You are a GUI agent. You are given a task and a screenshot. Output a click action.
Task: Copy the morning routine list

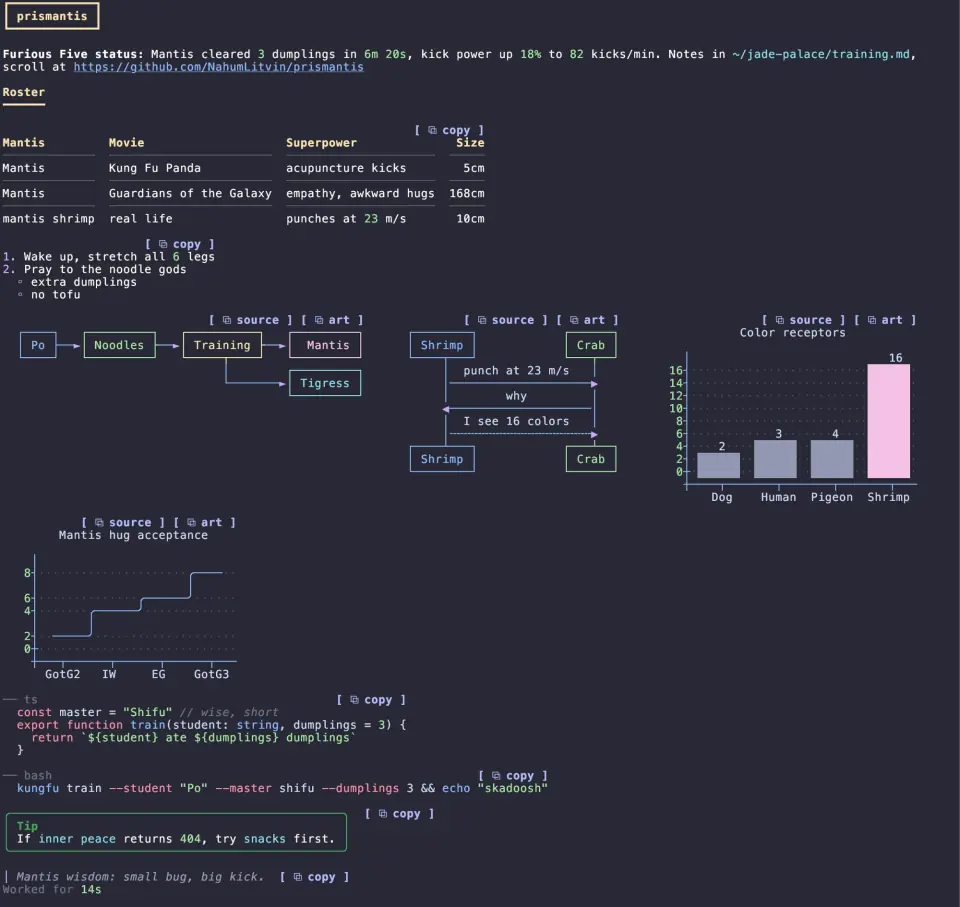(180, 244)
